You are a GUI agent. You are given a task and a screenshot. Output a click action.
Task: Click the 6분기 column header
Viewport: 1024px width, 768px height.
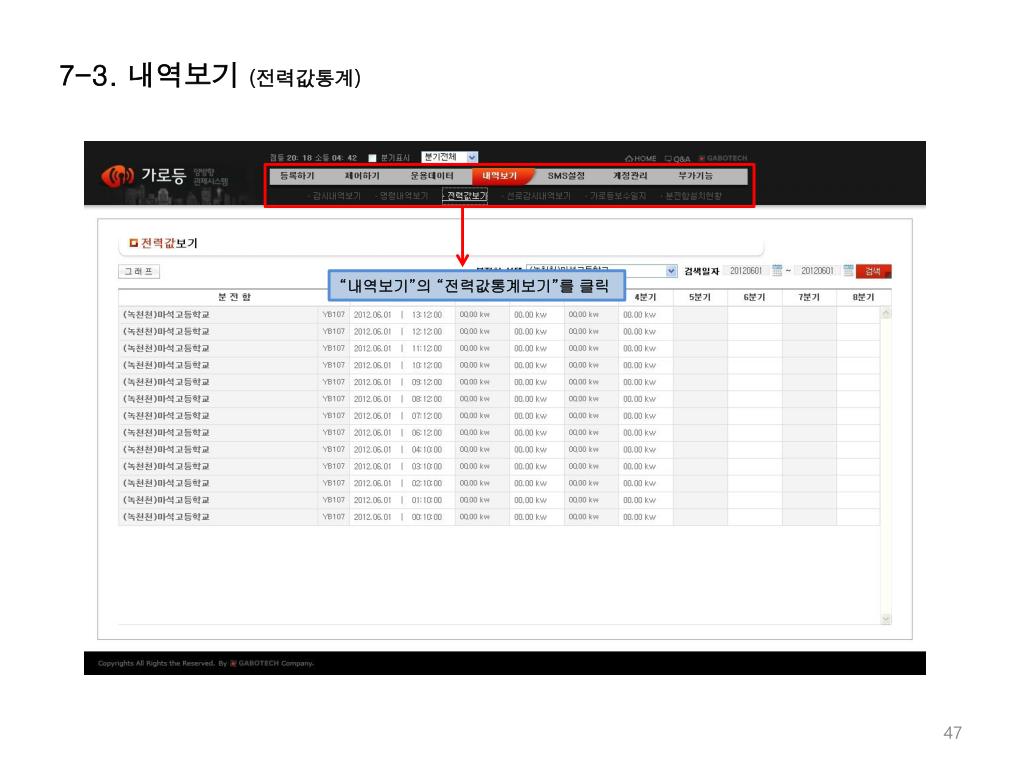pos(754,297)
